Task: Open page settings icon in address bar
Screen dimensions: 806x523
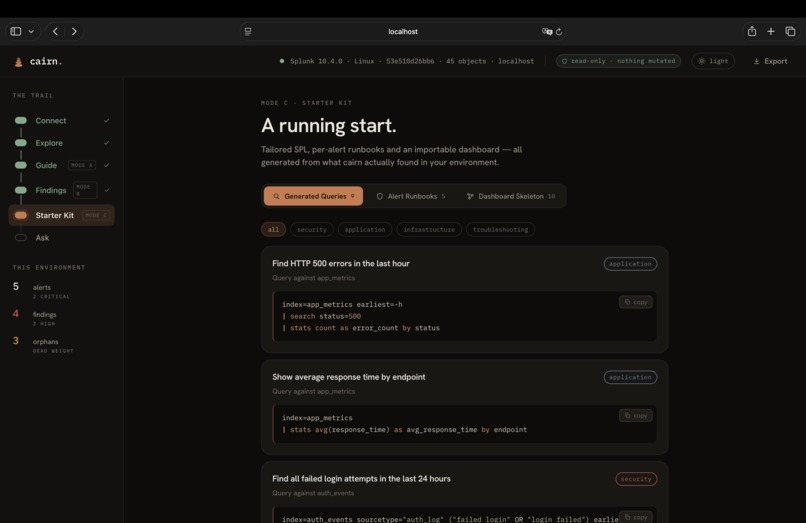Action: (248, 31)
